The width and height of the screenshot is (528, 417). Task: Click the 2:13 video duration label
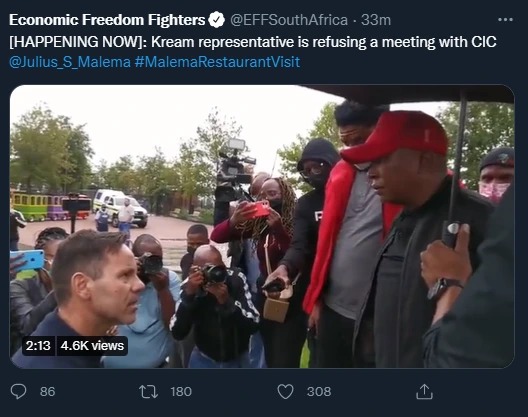(38, 346)
